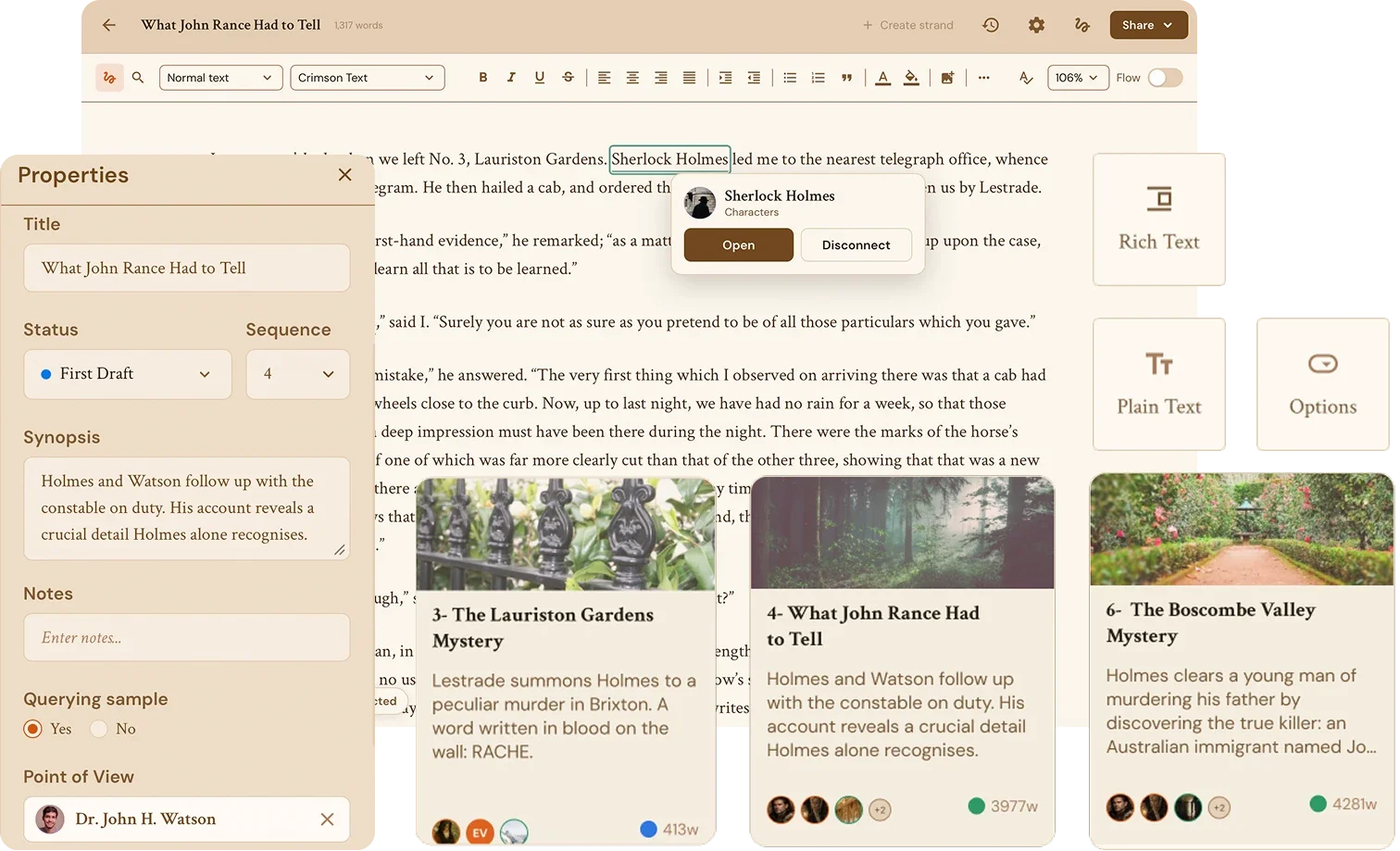Click the search magnifier icon in toolbar
Image resolution: width=1400 pixels, height=851 pixels.
pyautogui.click(x=138, y=78)
